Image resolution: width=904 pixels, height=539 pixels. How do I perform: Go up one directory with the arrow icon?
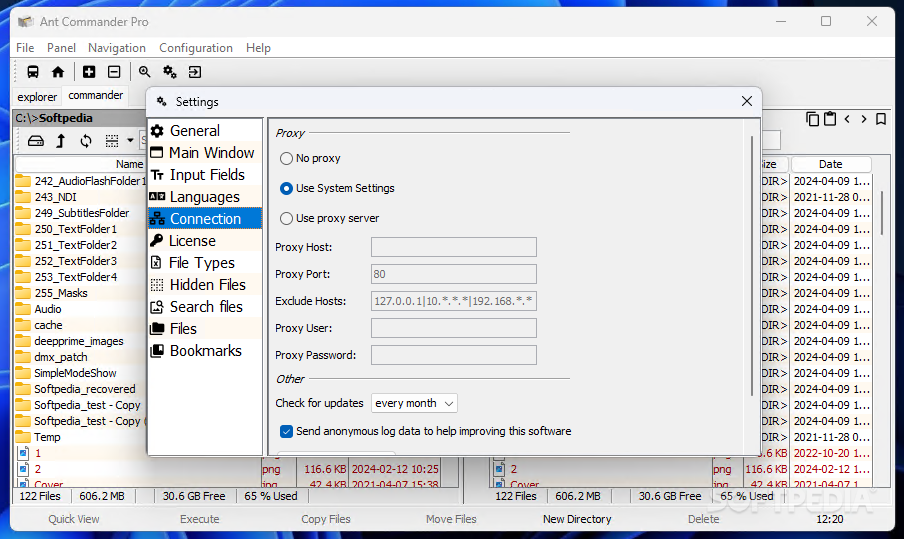click(61, 141)
